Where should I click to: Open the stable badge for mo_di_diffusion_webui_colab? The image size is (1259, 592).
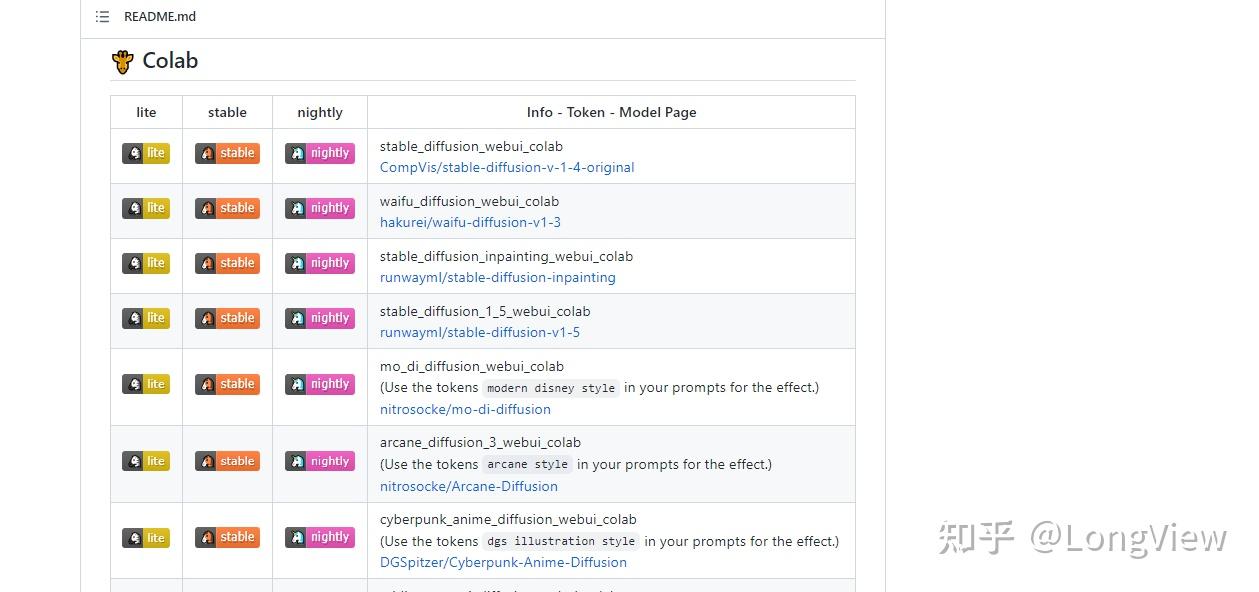(x=227, y=384)
